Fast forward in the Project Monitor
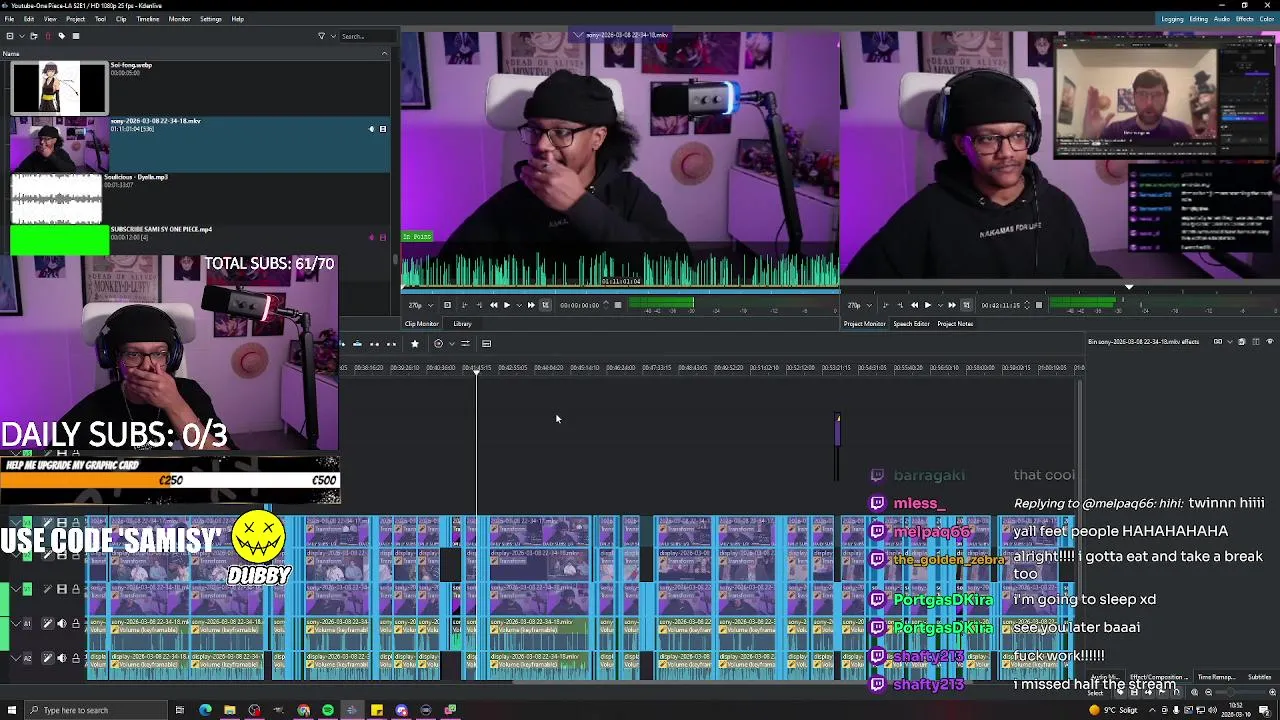This screenshot has height=720, width=1280. [951, 305]
